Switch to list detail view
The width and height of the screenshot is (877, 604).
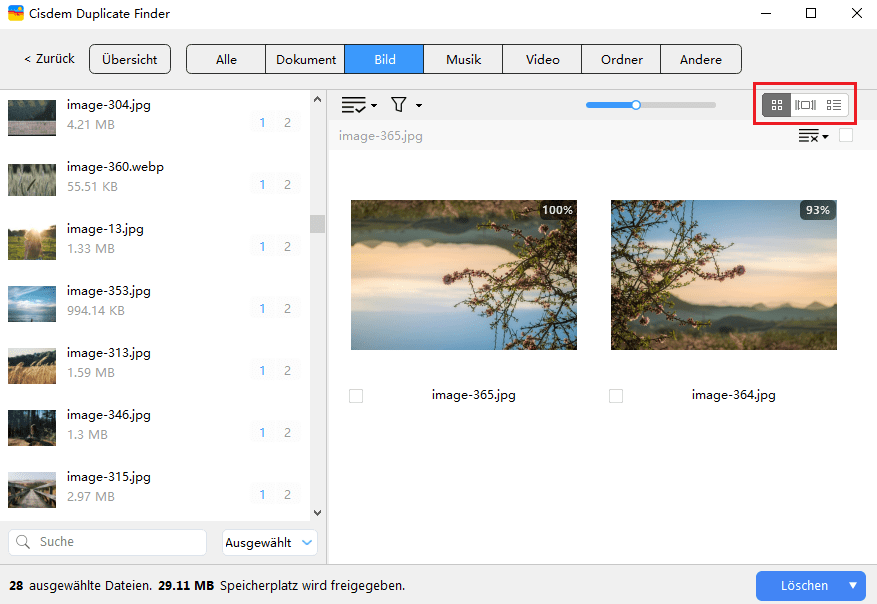(834, 105)
